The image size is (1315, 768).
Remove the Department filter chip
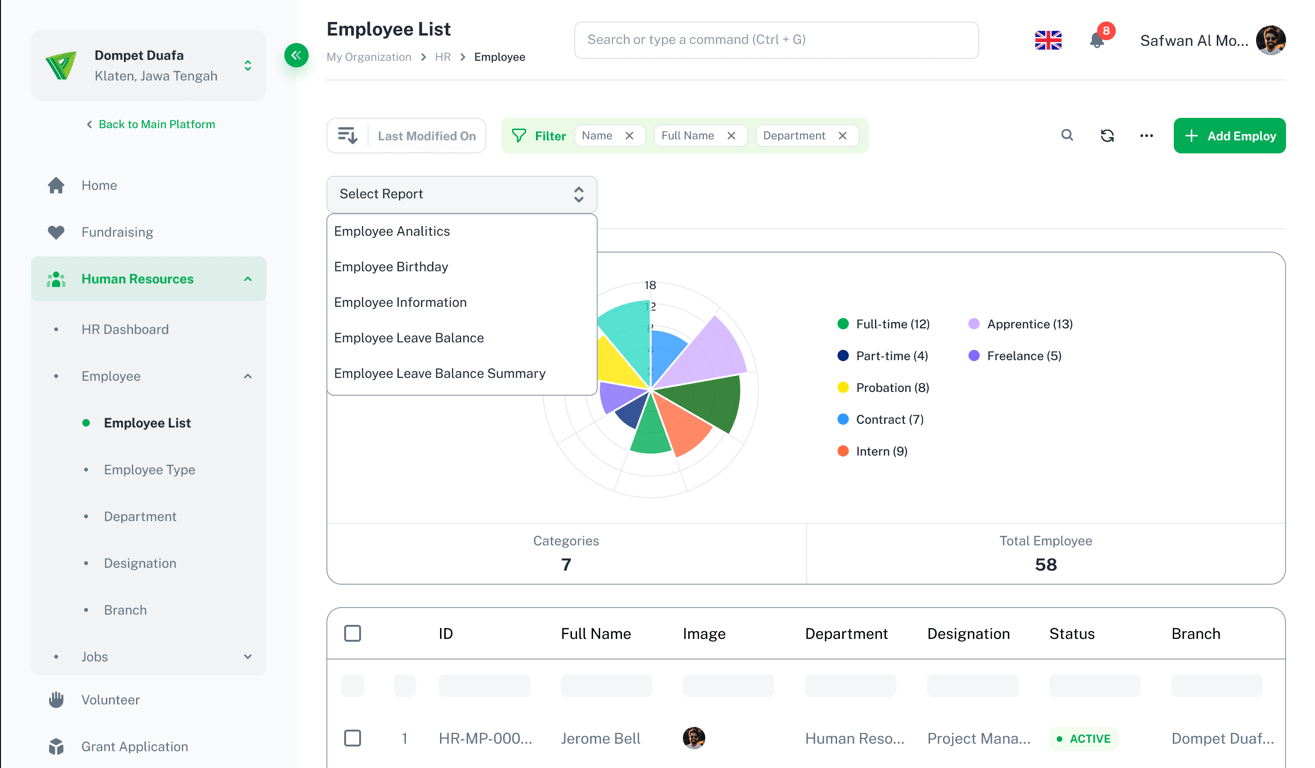point(843,136)
